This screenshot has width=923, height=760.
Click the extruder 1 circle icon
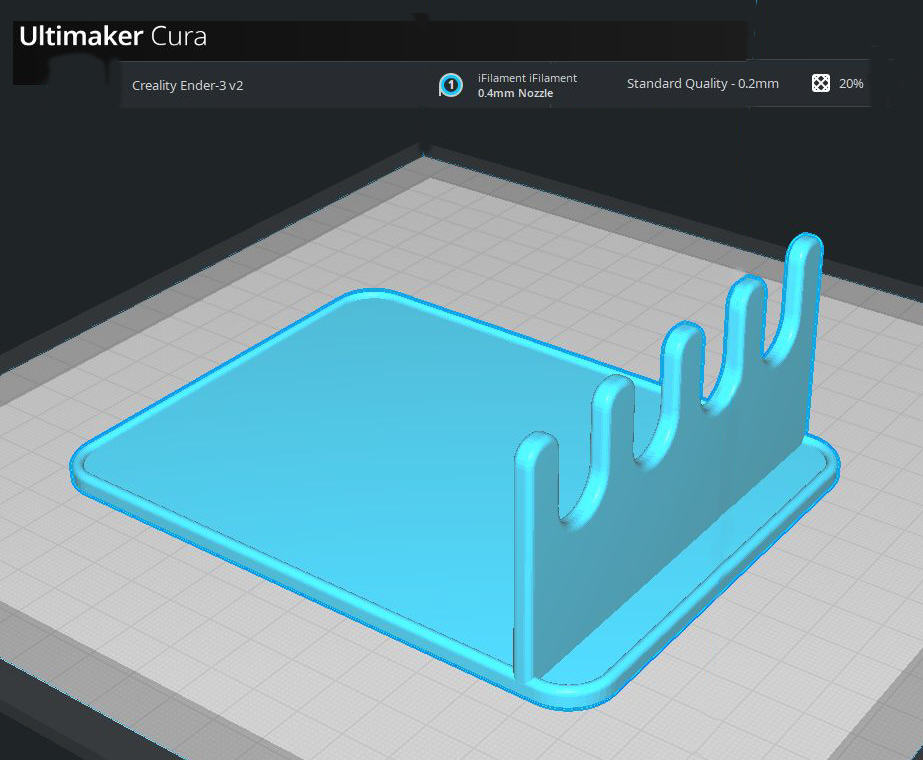pos(451,85)
